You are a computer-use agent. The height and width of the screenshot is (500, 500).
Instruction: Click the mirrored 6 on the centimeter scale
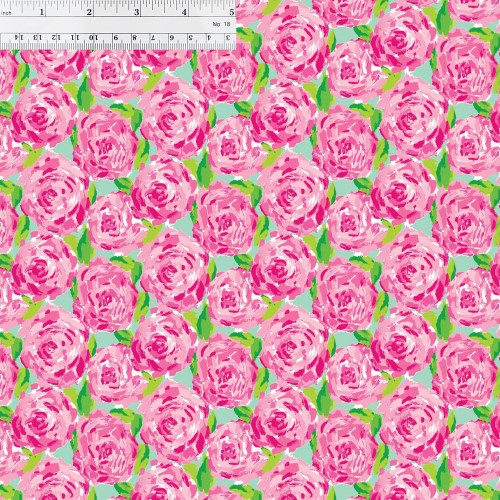coord(172,38)
